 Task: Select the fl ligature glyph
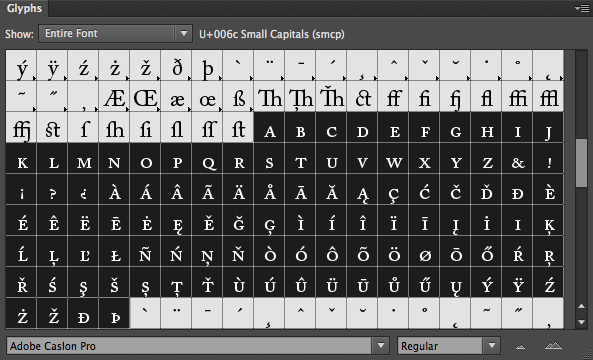click(486, 96)
